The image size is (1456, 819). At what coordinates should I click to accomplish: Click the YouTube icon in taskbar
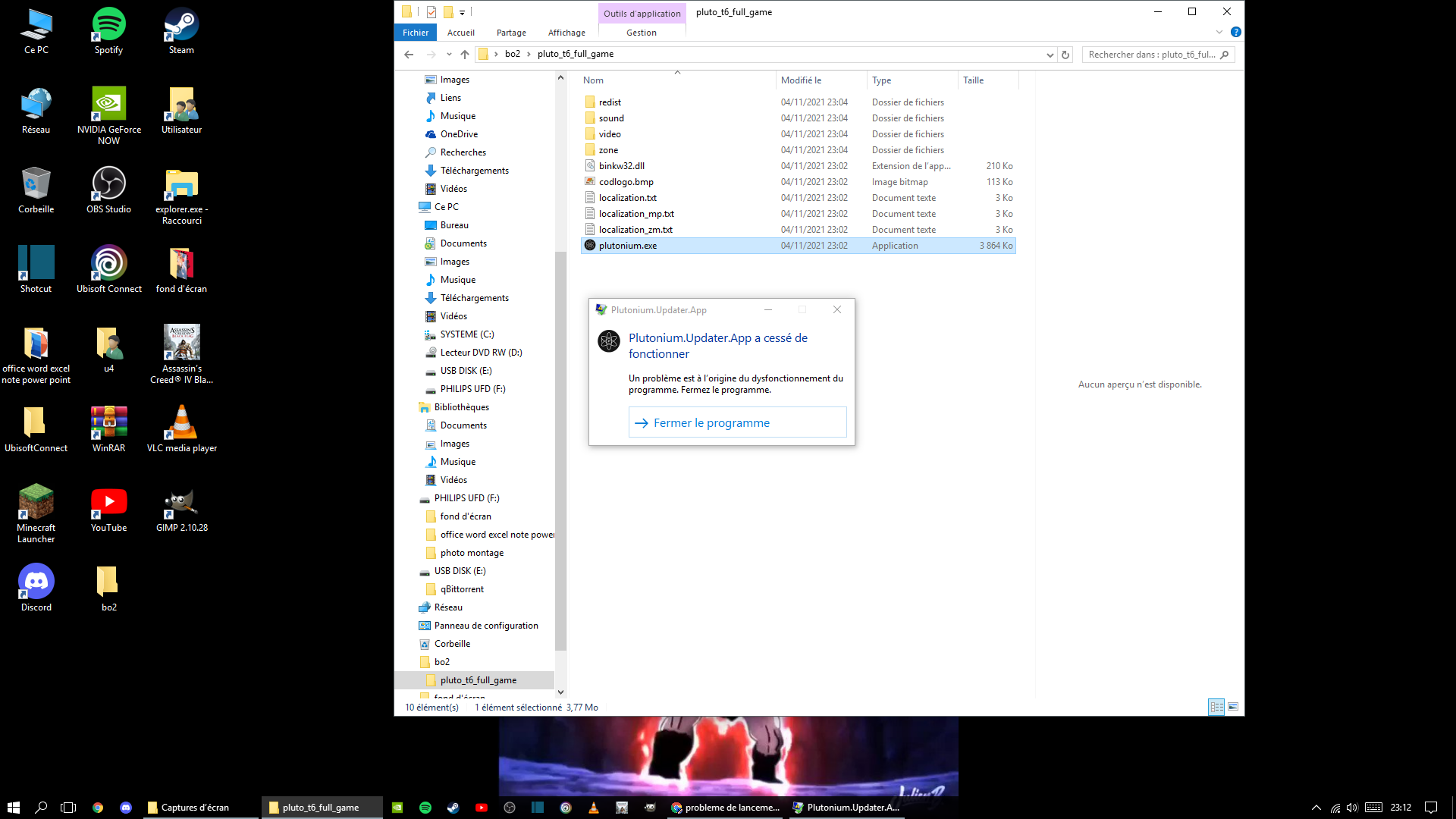pos(482,808)
